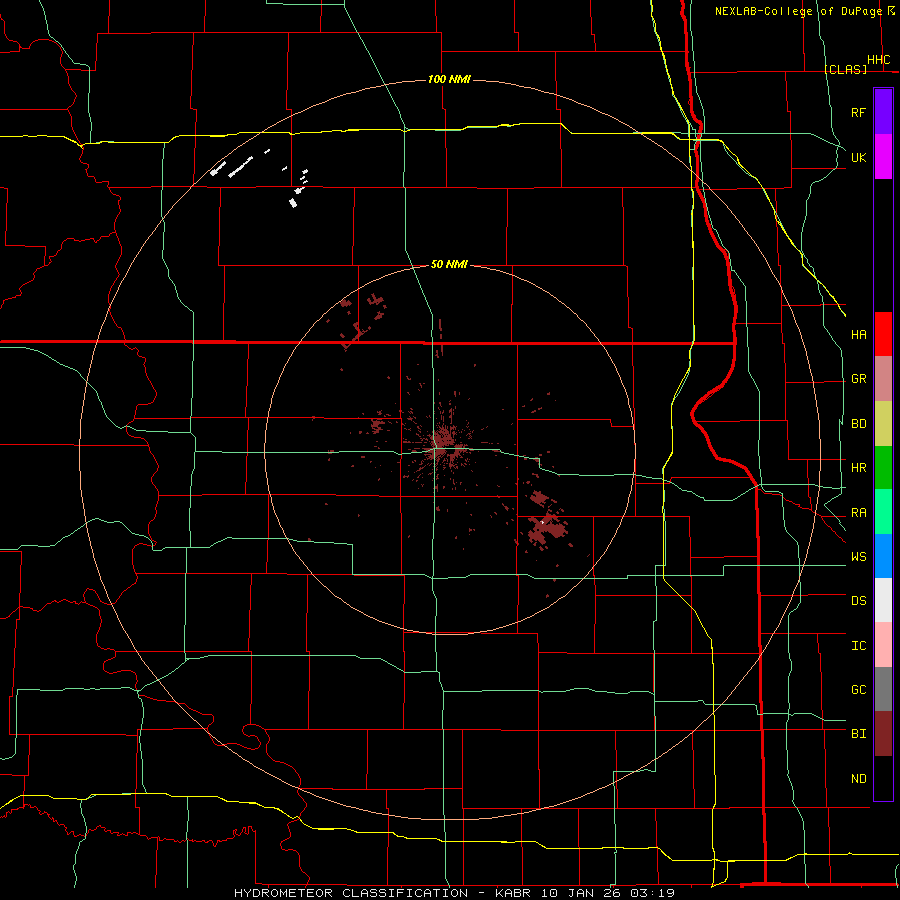Click the UK magenta legend swatch

tap(883, 157)
